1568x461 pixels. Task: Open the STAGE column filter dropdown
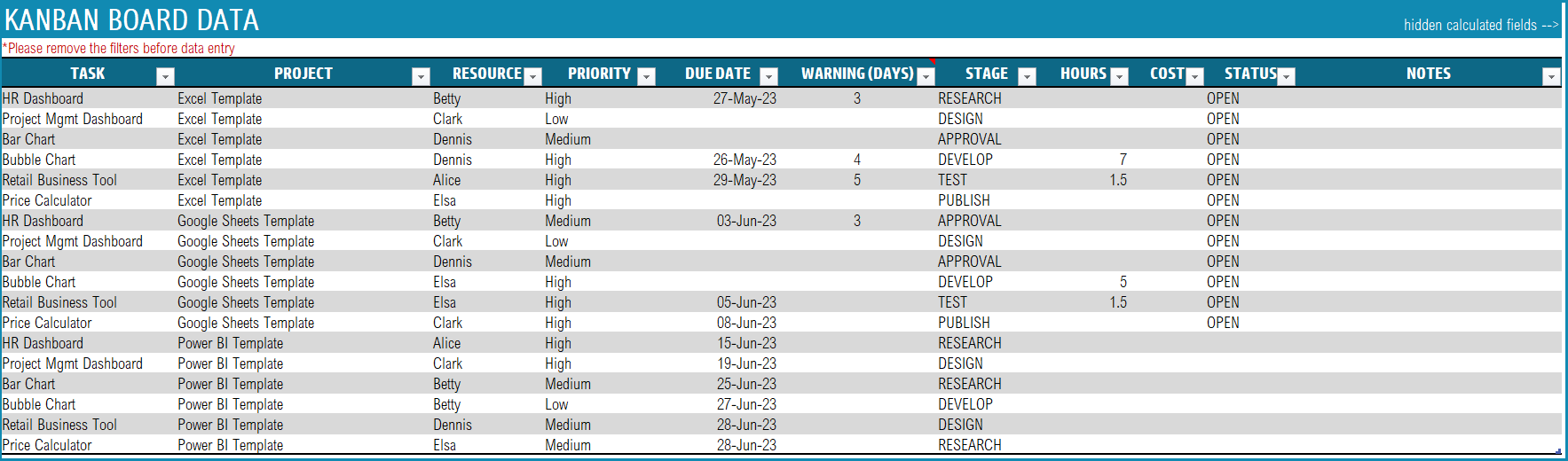[x=1028, y=76]
